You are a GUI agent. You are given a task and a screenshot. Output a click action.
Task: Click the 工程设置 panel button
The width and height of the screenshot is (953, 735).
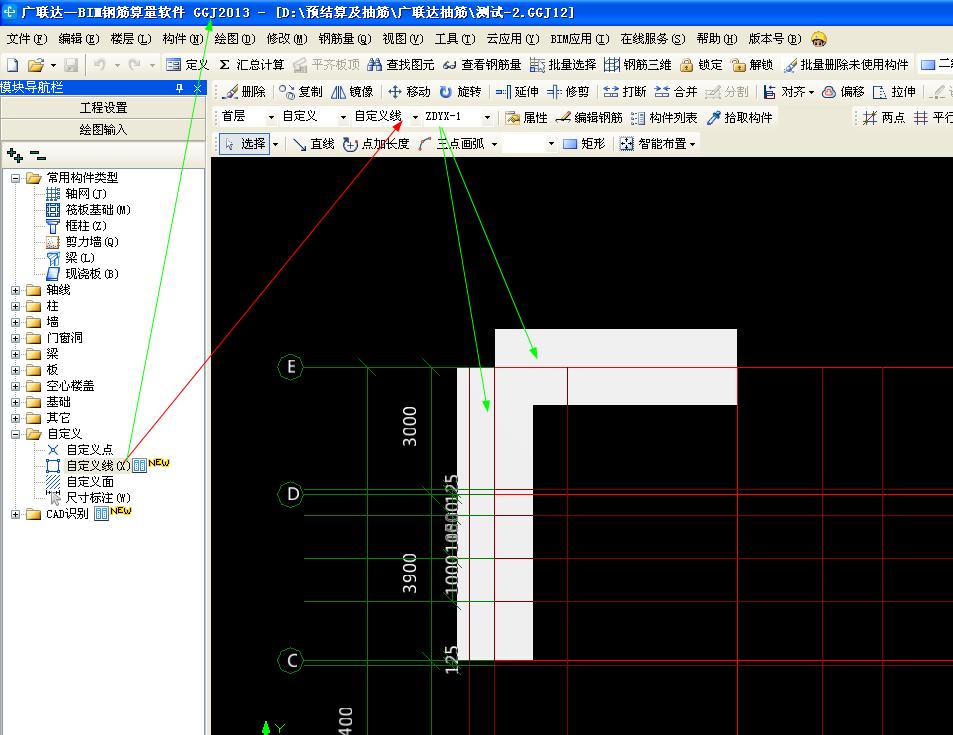point(103,108)
